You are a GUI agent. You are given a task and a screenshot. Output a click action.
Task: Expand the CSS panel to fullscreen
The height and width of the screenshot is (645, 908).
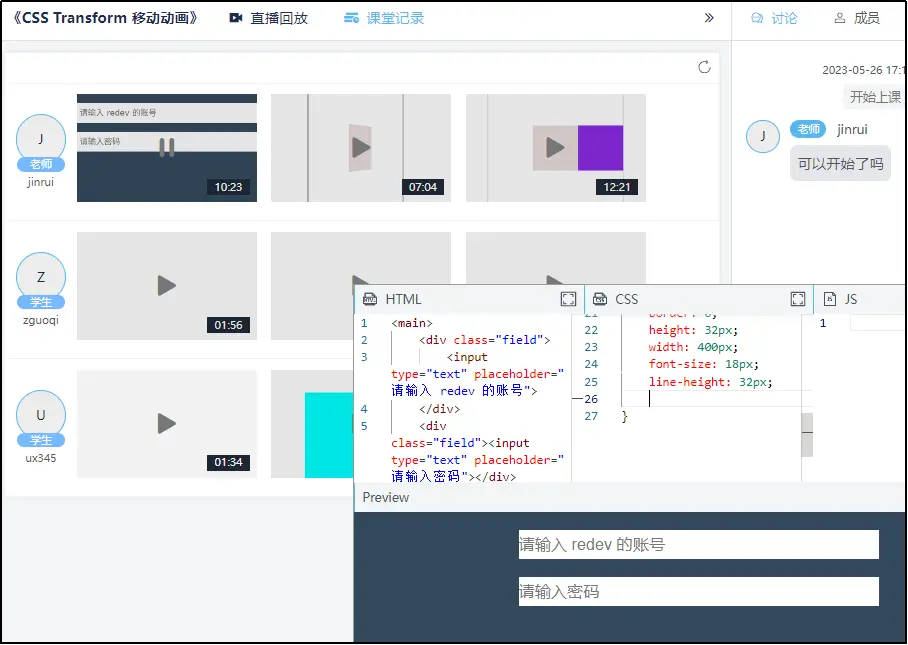[798, 299]
